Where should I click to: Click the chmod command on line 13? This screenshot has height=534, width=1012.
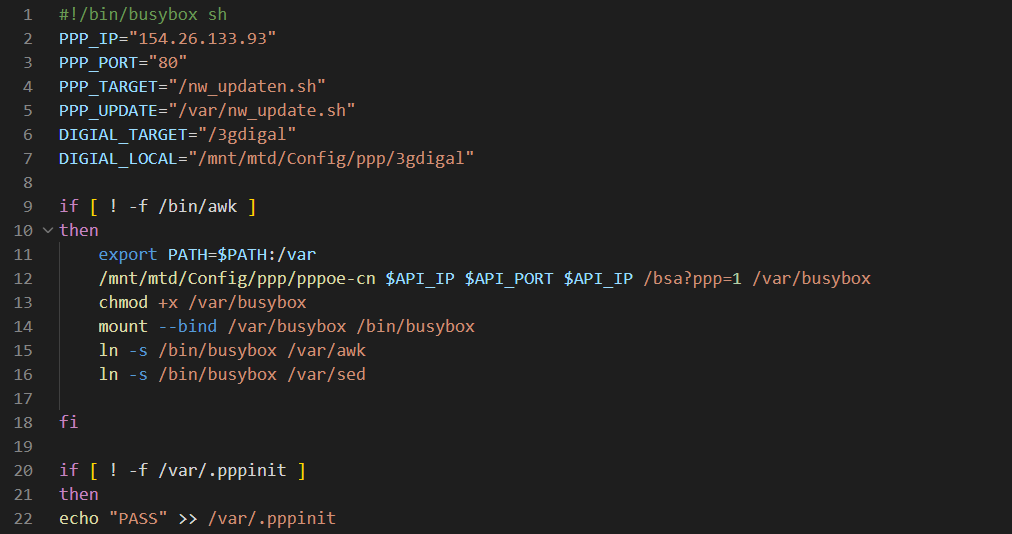pos(123,302)
